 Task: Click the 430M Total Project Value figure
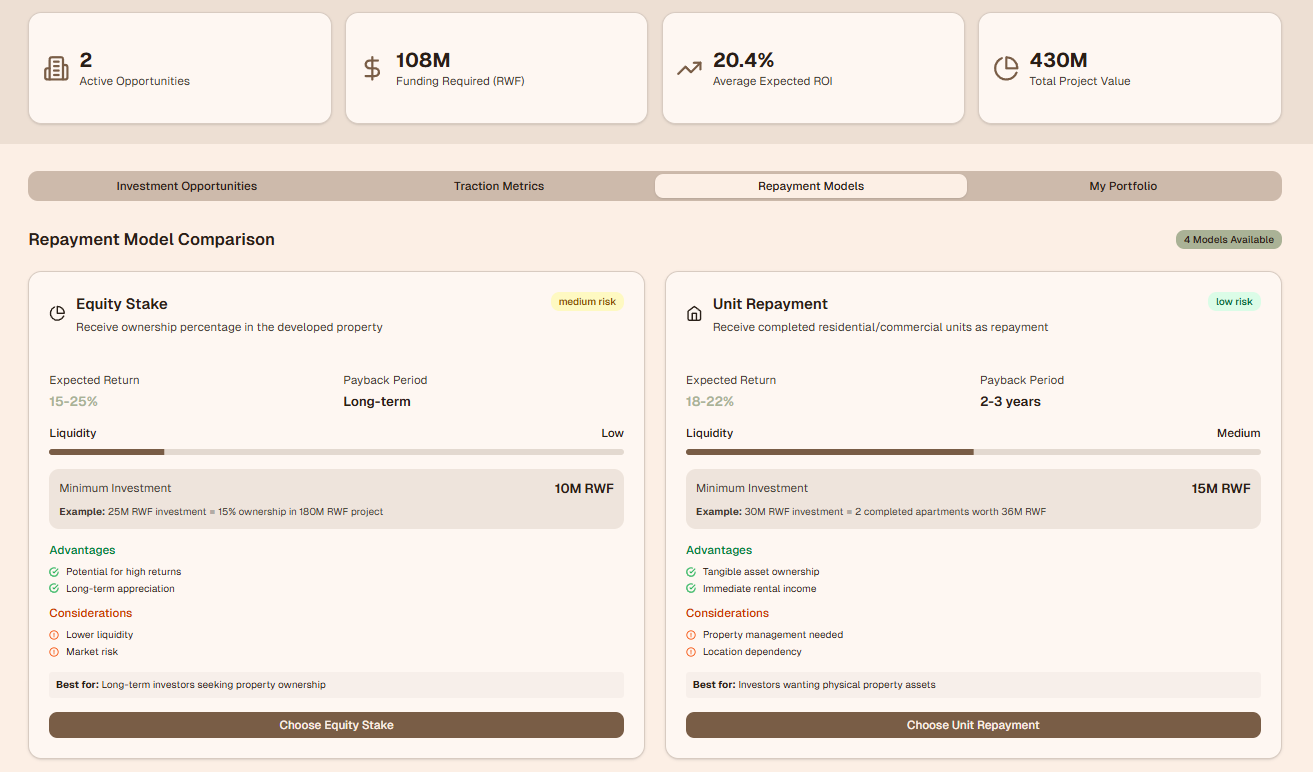click(x=1059, y=61)
